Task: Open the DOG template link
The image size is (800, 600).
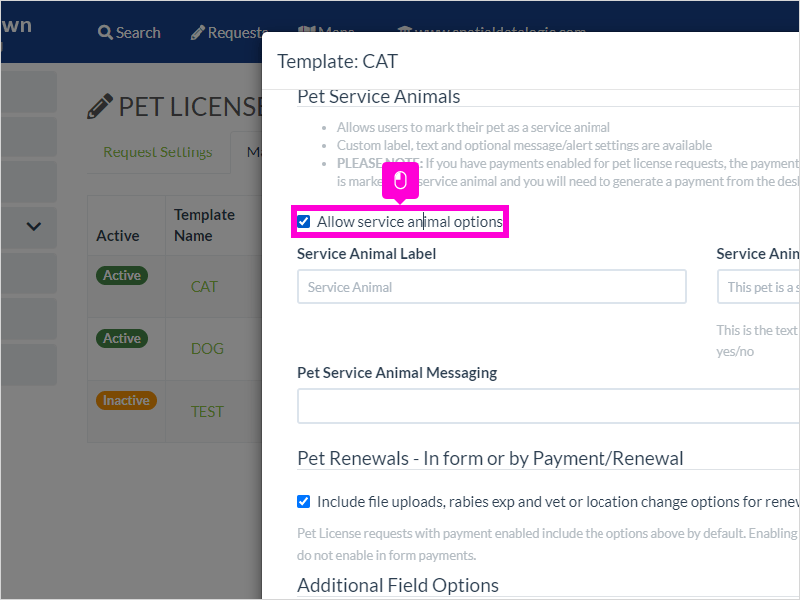Action: [207, 348]
